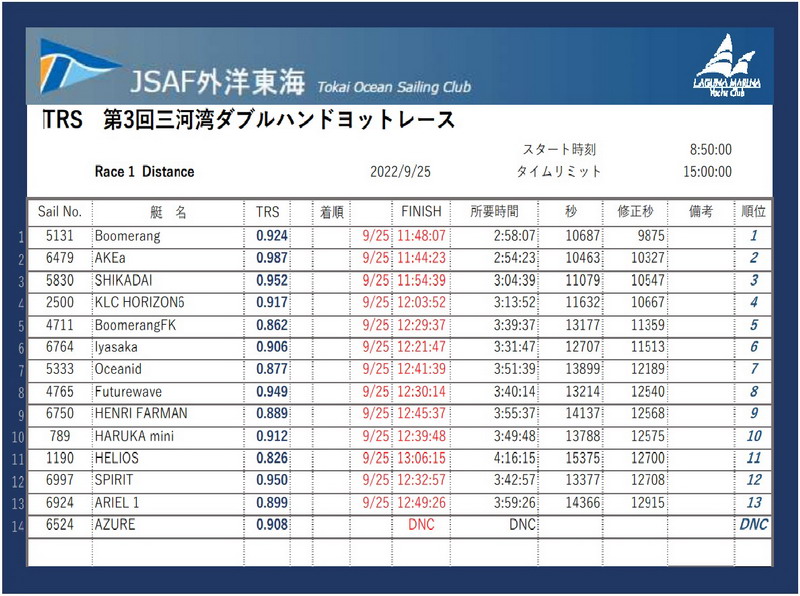
Task: Click the elapsed time 3:39:37
Action: 514,325
